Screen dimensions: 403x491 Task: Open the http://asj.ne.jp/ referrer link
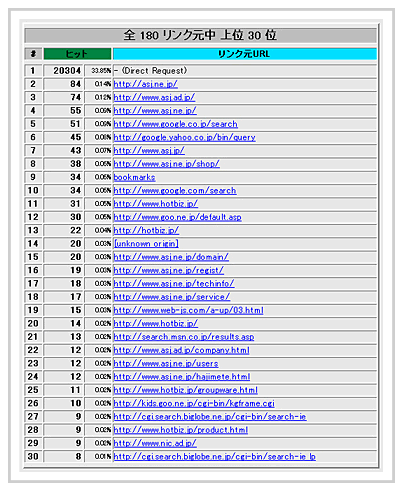pyautogui.click(x=145, y=84)
